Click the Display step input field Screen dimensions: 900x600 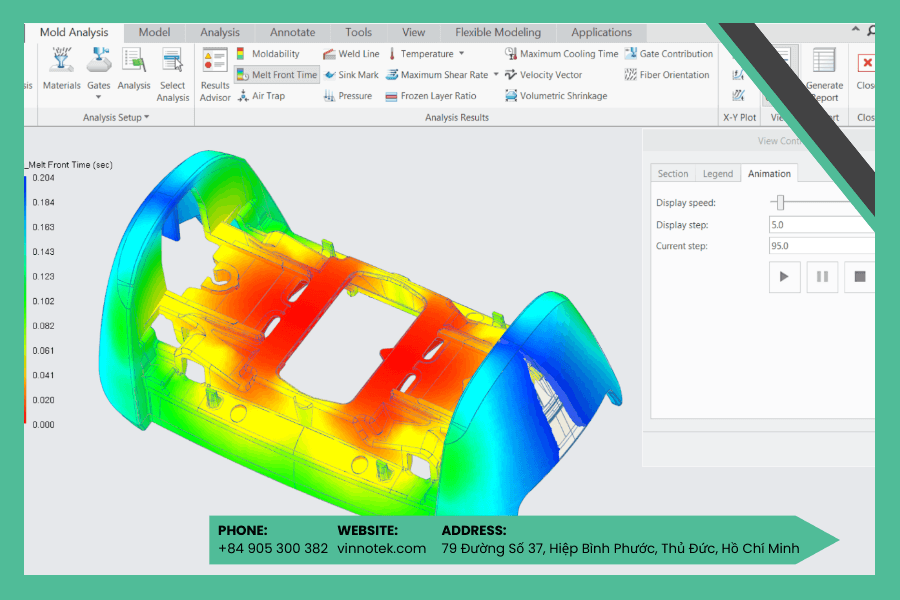(821, 224)
